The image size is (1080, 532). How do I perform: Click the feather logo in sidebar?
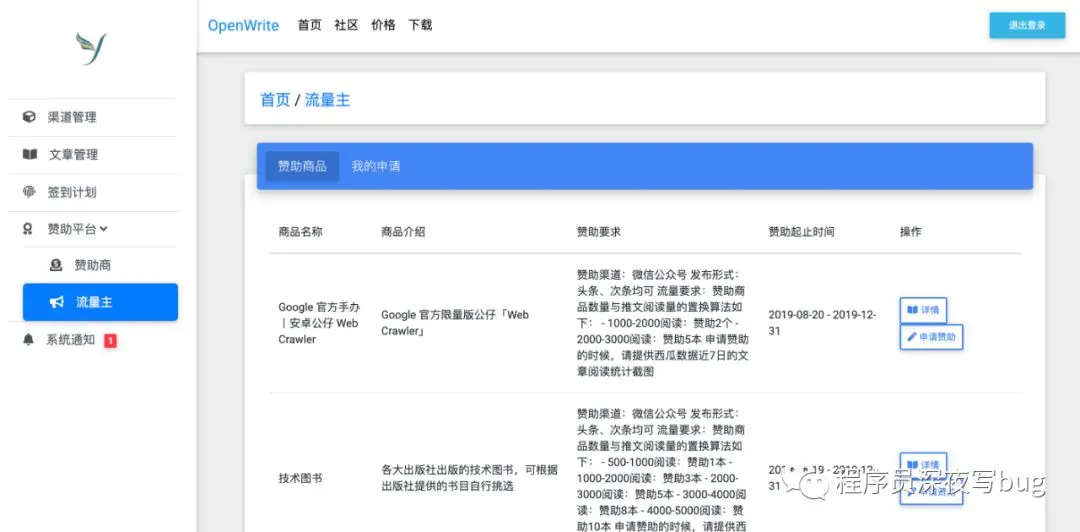point(92,49)
